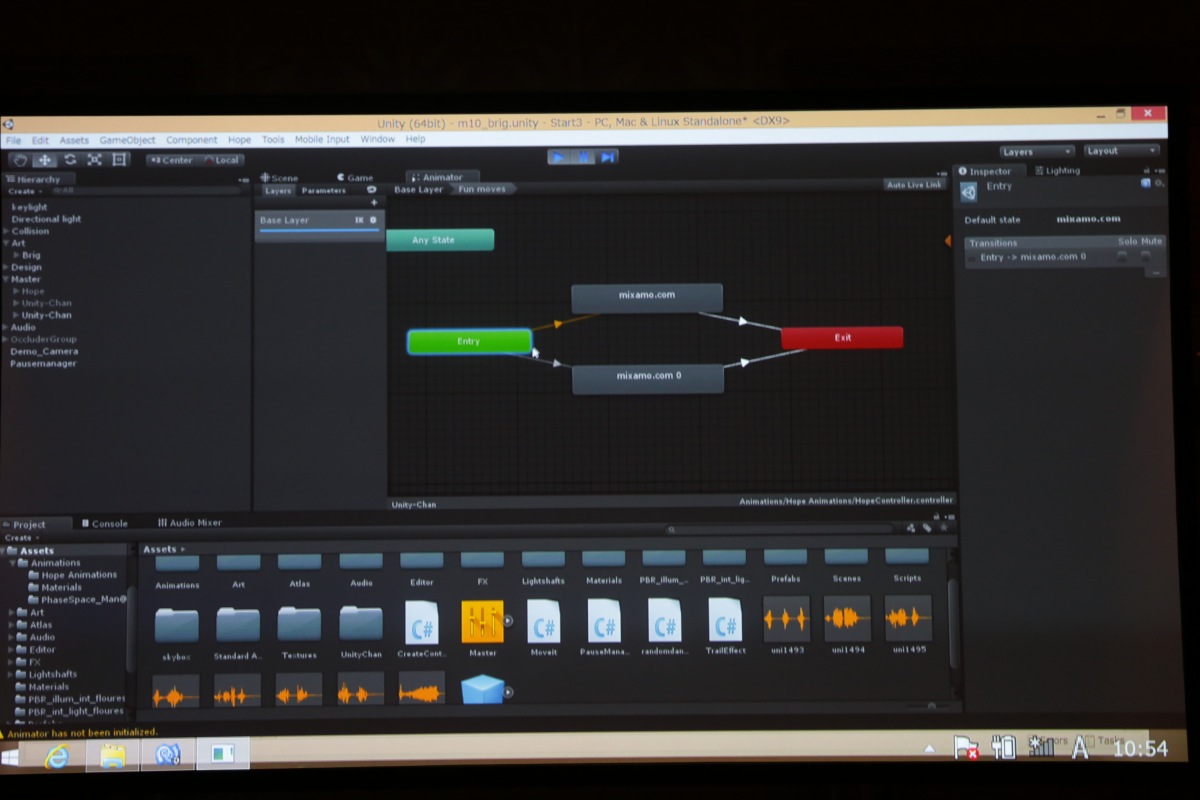1200x800 pixels.
Task: Select the mixamo.com 0 state node
Action: click(x=648, y=379)
